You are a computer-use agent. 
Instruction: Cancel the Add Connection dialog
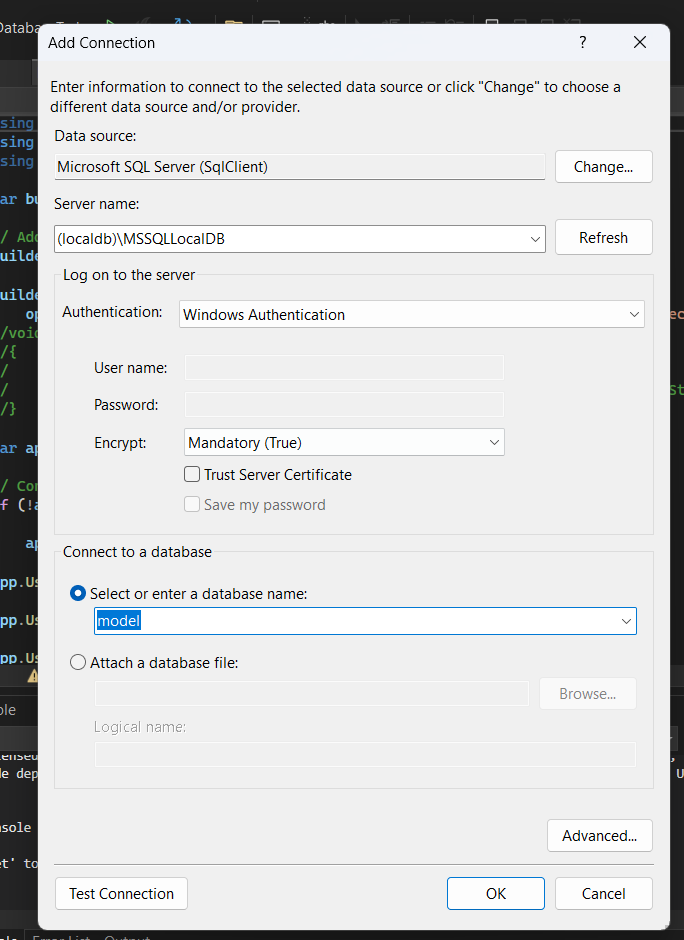coord(603,894)
